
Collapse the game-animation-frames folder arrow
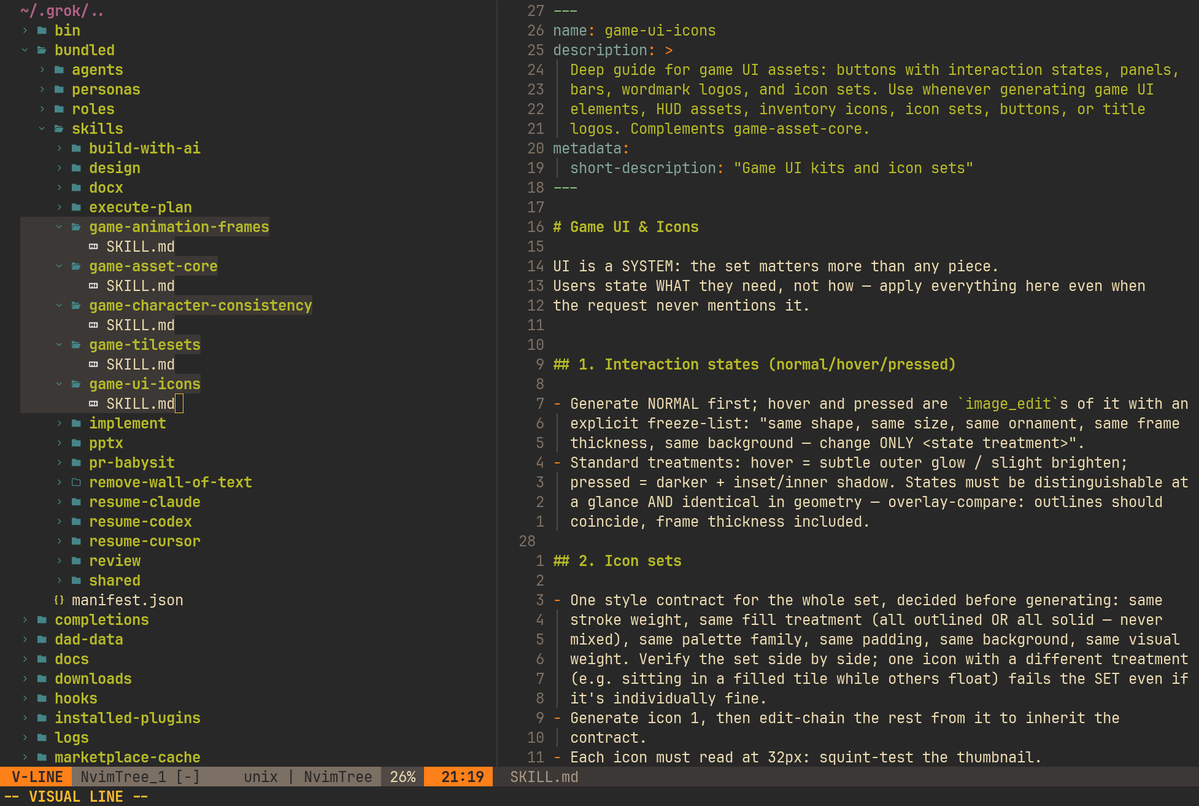pos(60,227)
